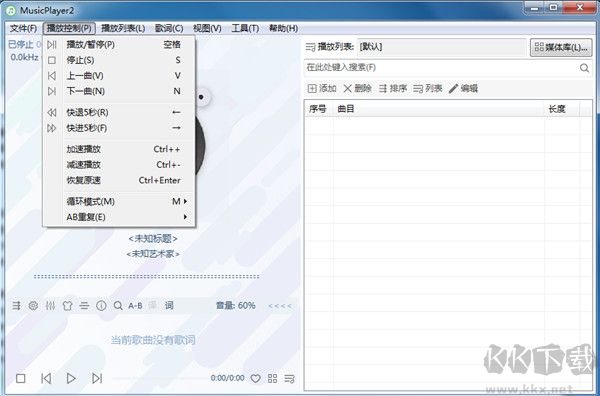
Task: Choose 下一曲(N) menu entry
Action: [119, 91]
